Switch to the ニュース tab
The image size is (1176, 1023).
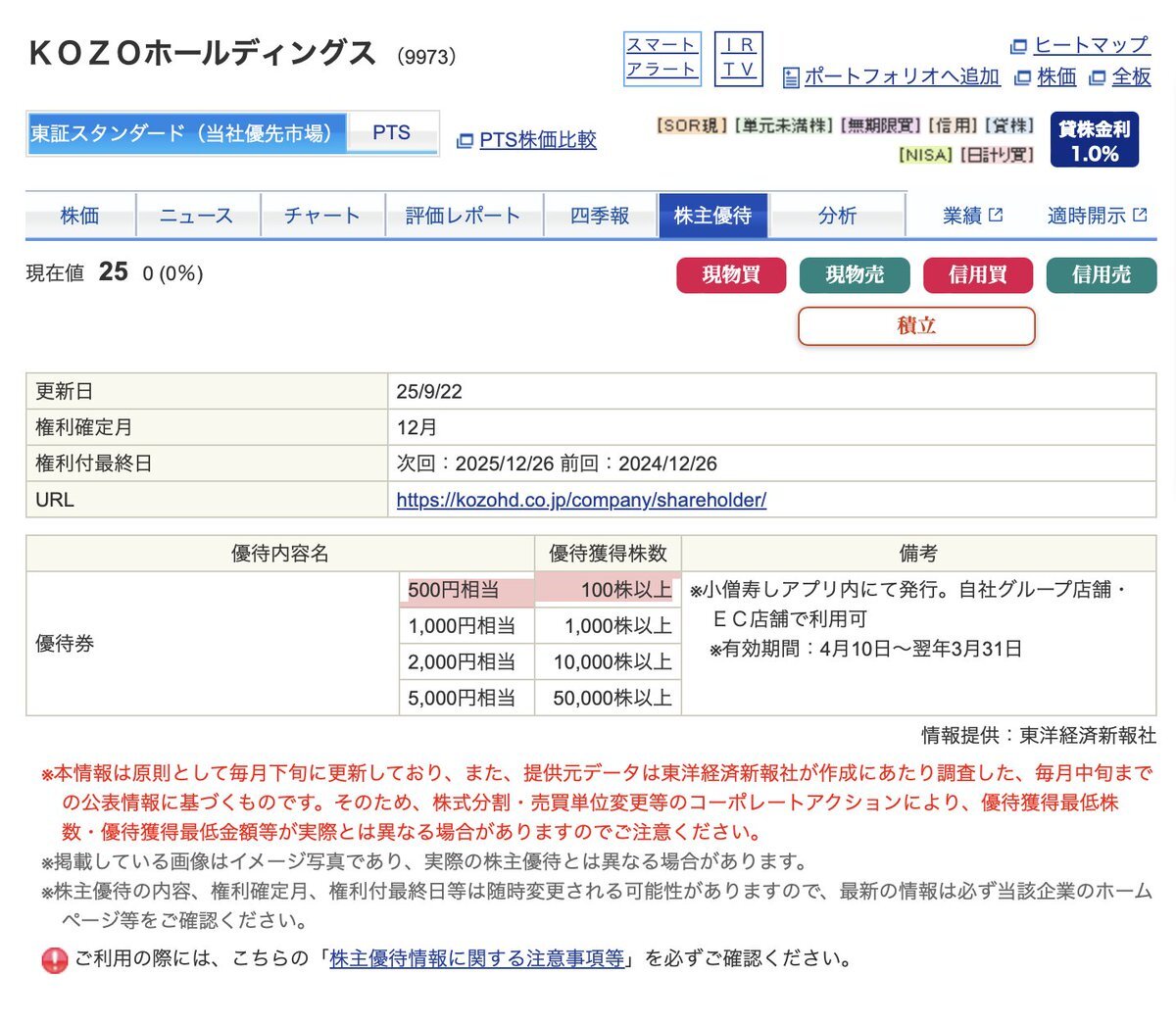197,216
